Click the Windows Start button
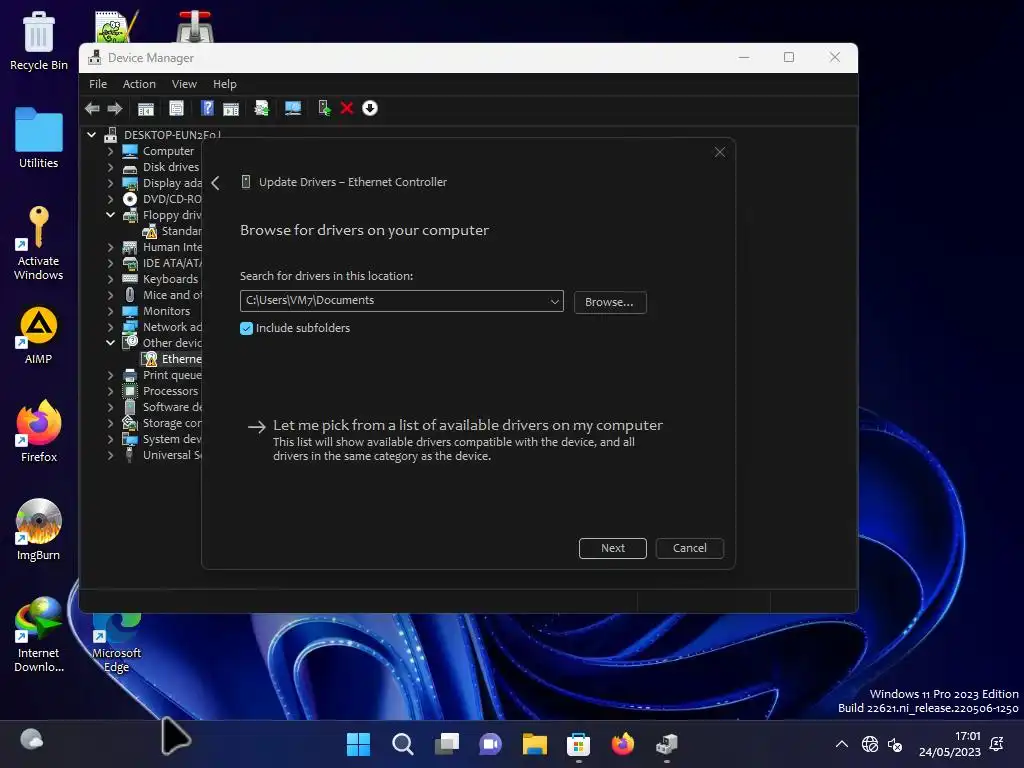 click(x=358, y=744)
